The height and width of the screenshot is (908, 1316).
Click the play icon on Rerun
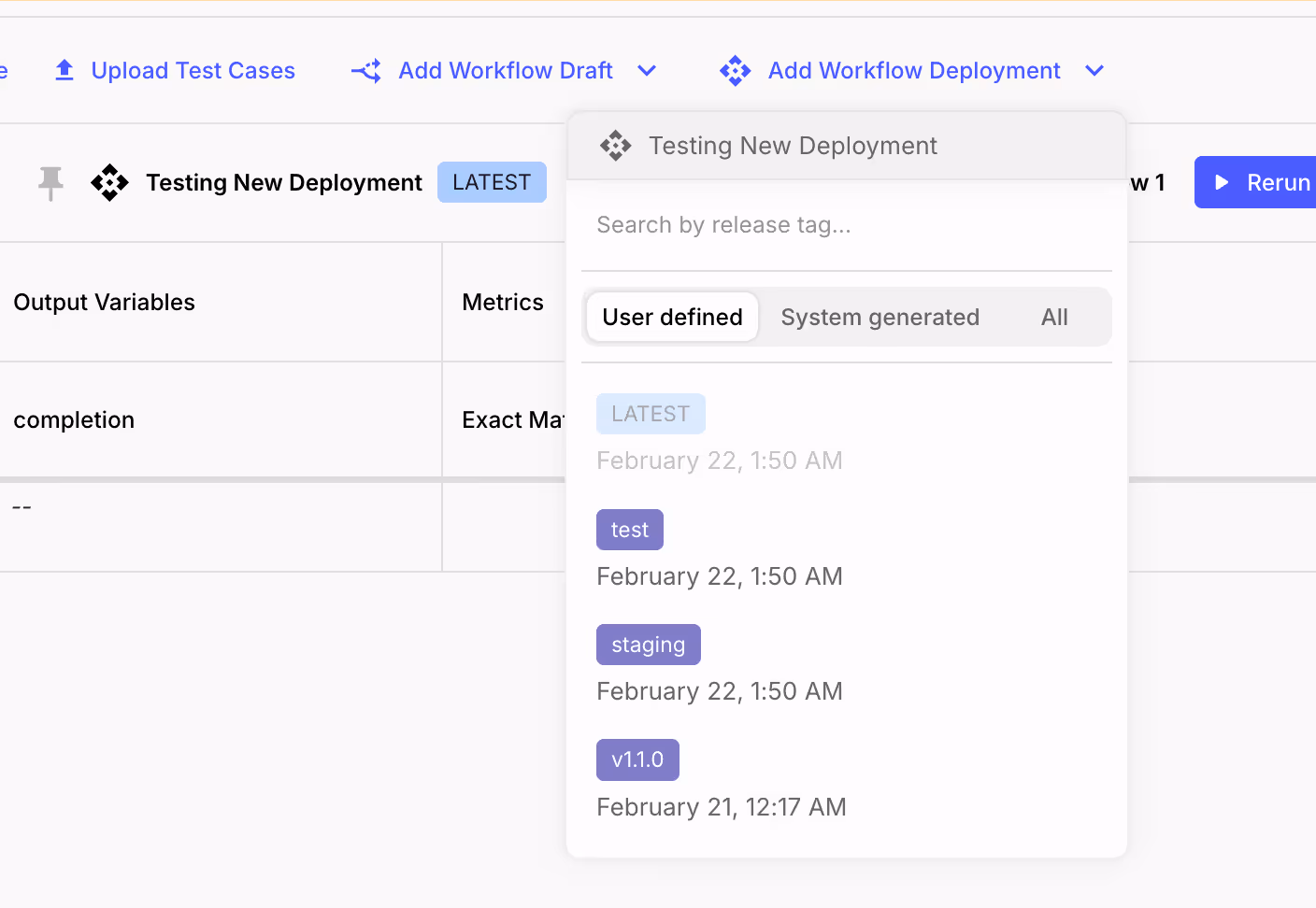1222,182
